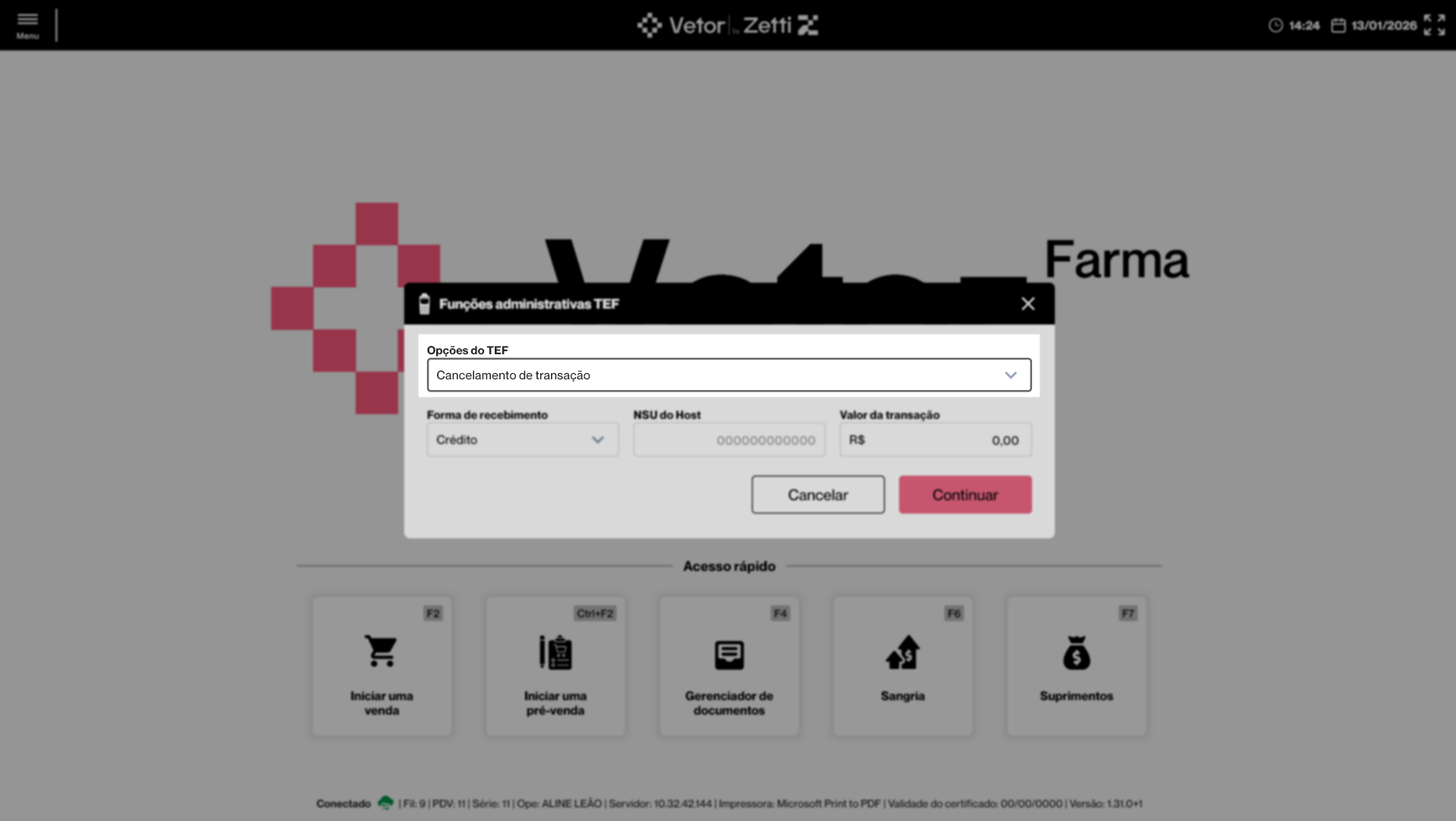Click the F2 shortcut badge
Image resolution: width=1456 pixels, height=821 pixels.
[433, 613]
